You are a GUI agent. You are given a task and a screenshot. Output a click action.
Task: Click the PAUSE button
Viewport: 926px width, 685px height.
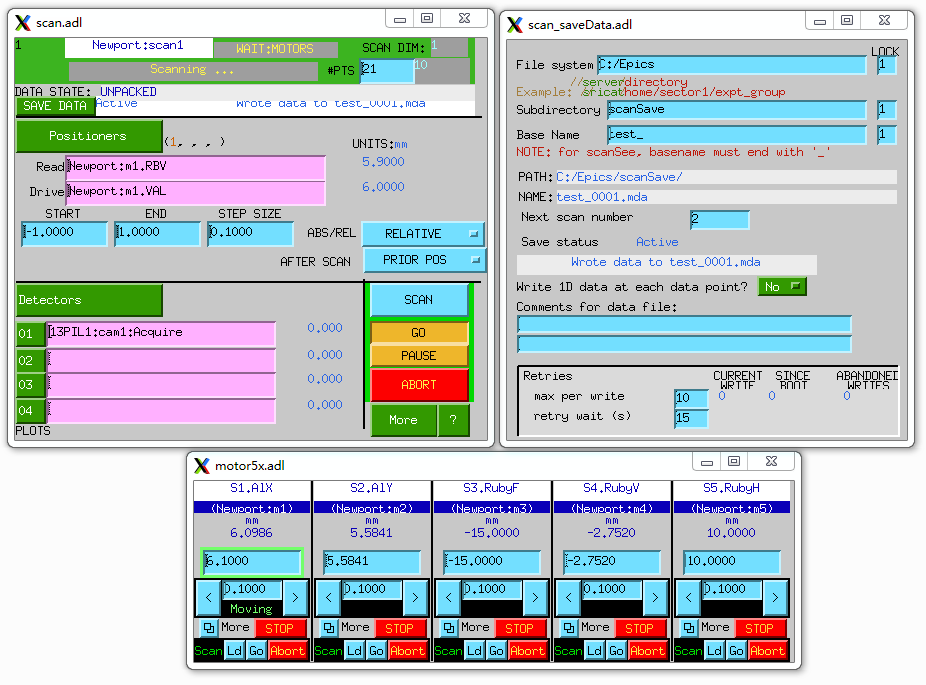(x=419, y=355)
